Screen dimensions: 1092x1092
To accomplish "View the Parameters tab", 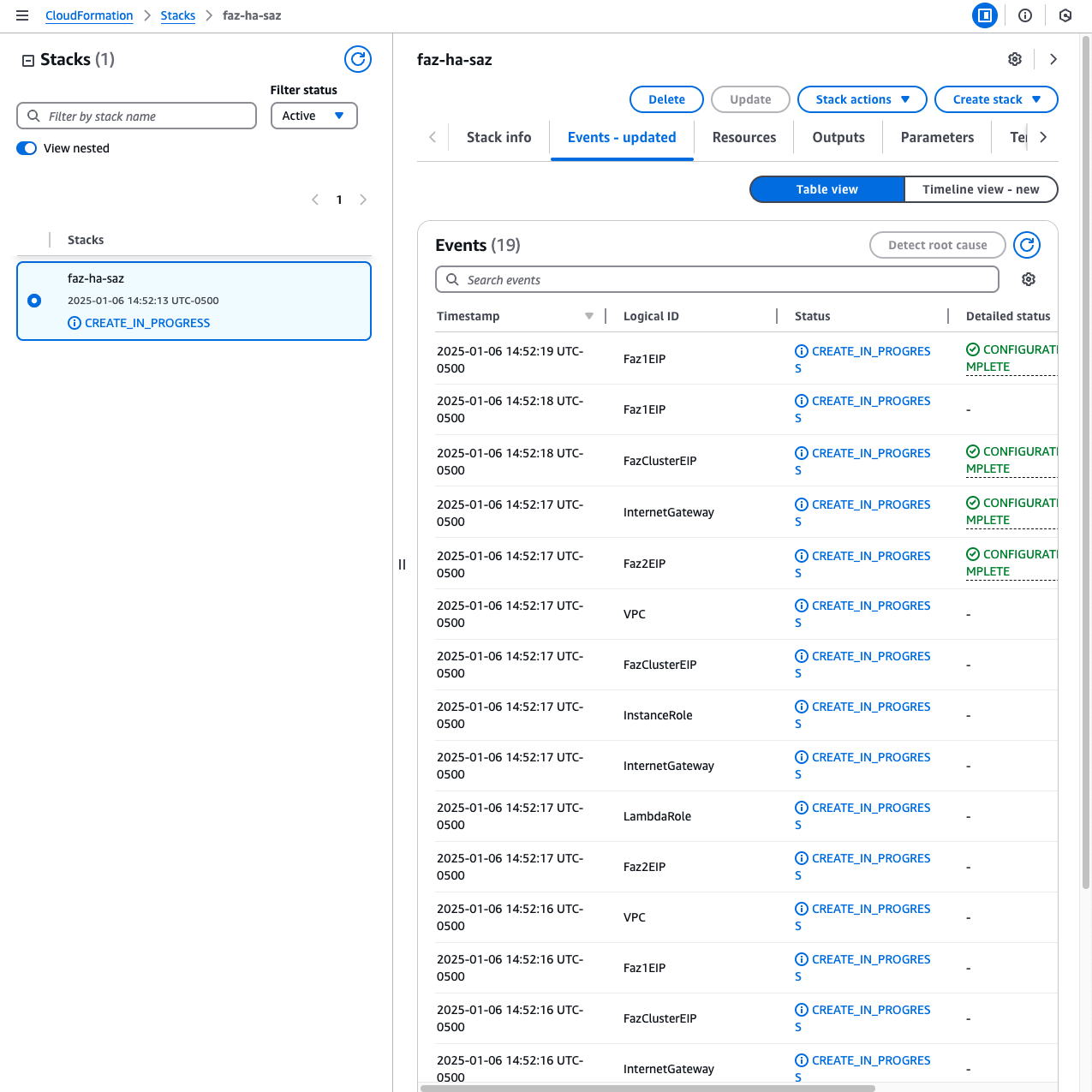I will point(937,137).
